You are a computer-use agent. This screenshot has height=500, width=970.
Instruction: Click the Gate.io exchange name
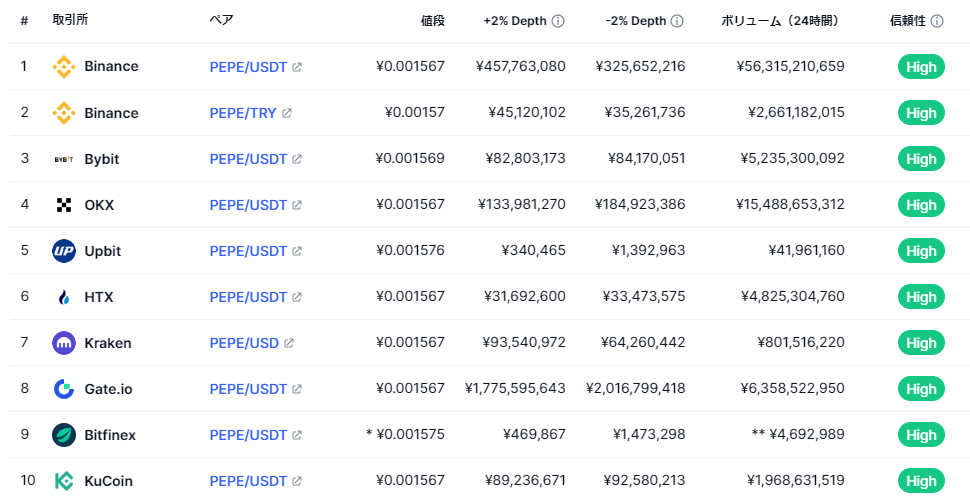(108, 389)
